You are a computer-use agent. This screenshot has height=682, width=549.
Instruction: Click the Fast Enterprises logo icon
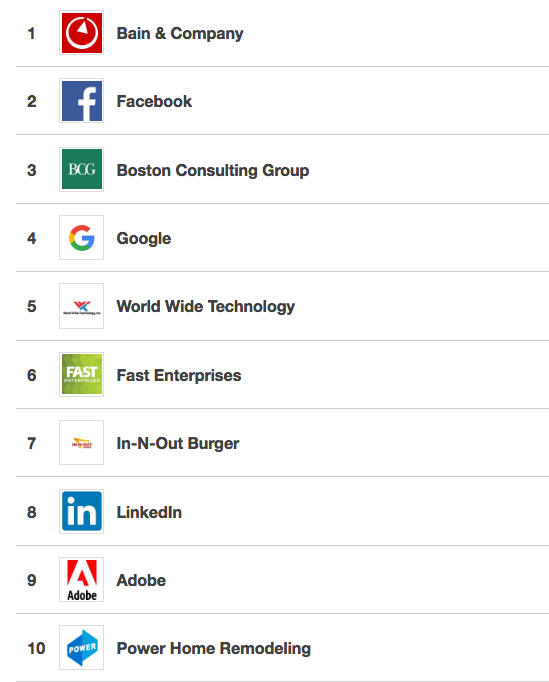click(x=81, y=374)
